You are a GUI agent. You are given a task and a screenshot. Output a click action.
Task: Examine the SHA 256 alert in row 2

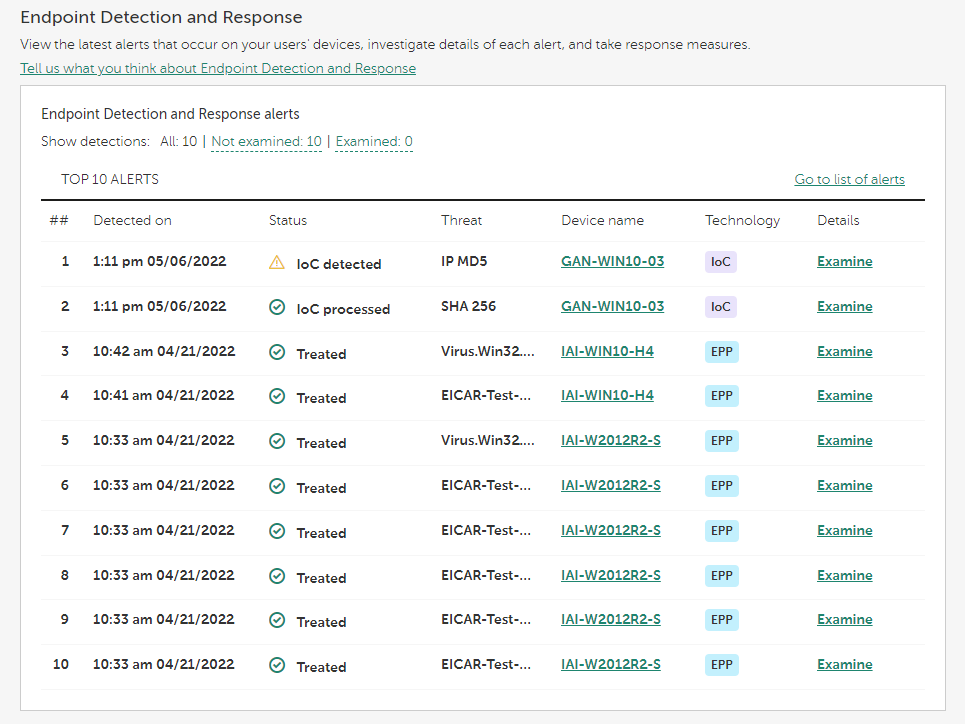coord(844,307)
